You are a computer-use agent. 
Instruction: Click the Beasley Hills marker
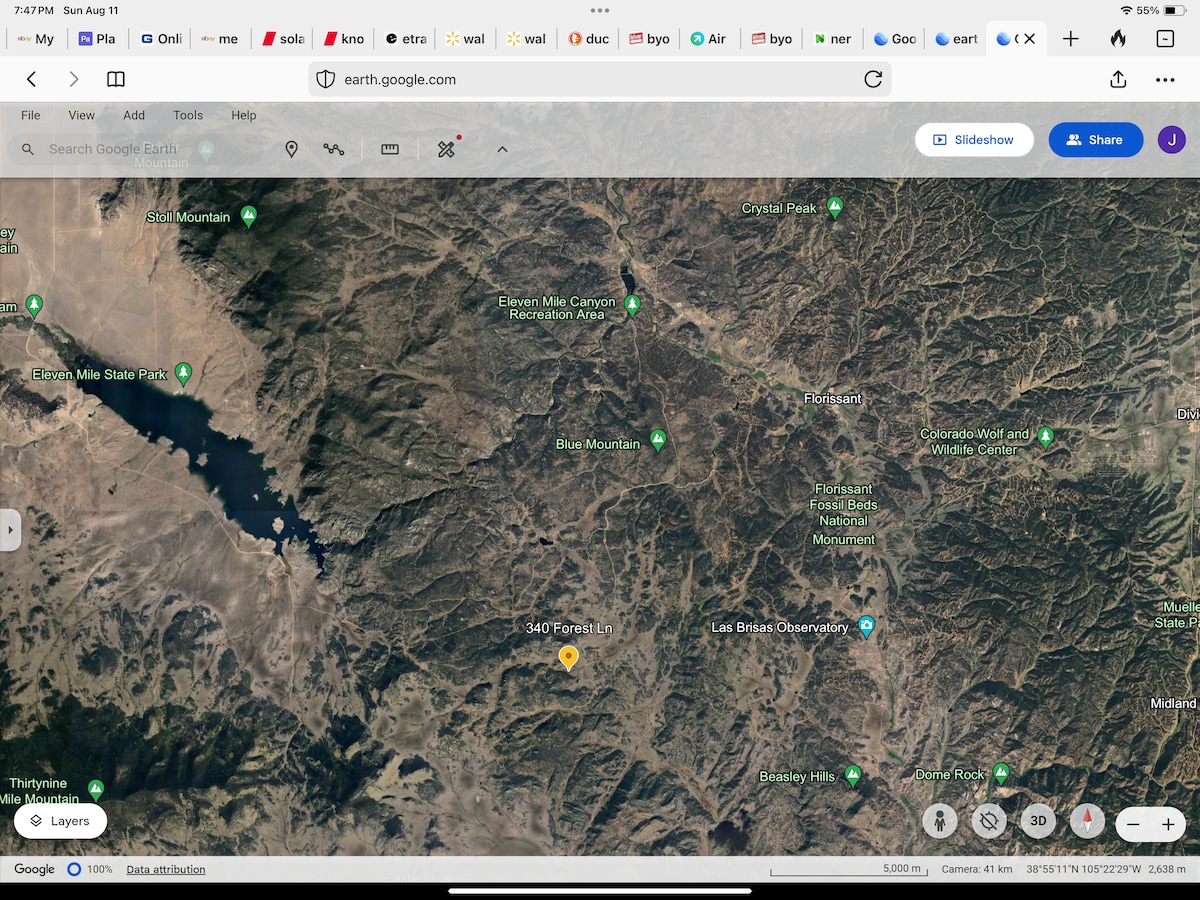point(853,775)
